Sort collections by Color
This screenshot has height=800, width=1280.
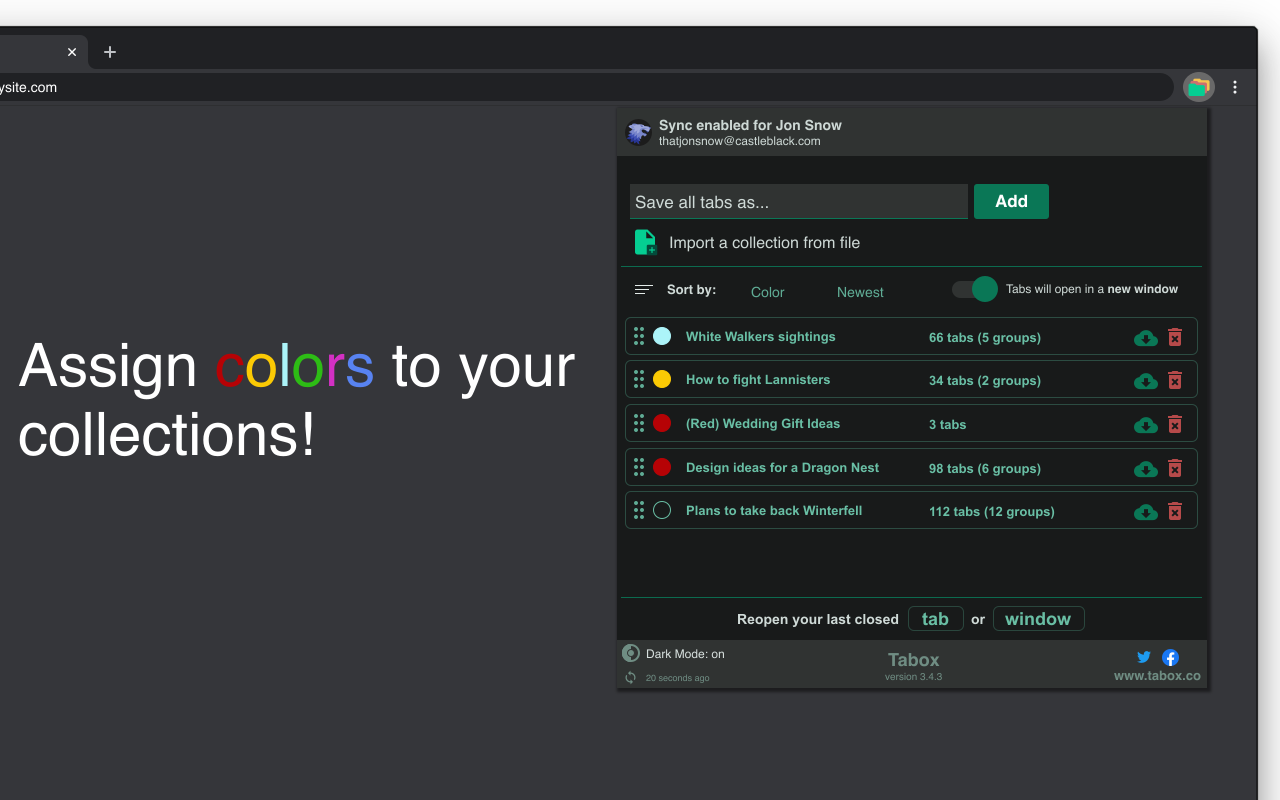coord(767,292)
